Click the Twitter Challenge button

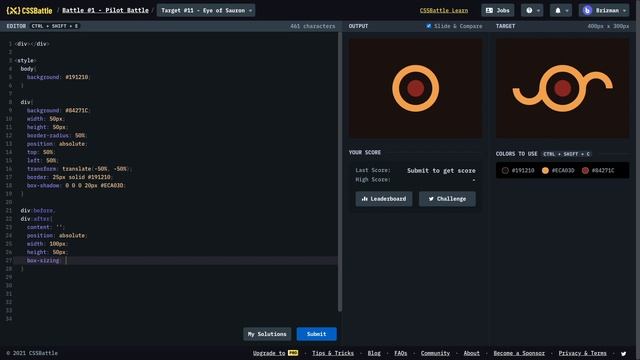tap(447, 199)
